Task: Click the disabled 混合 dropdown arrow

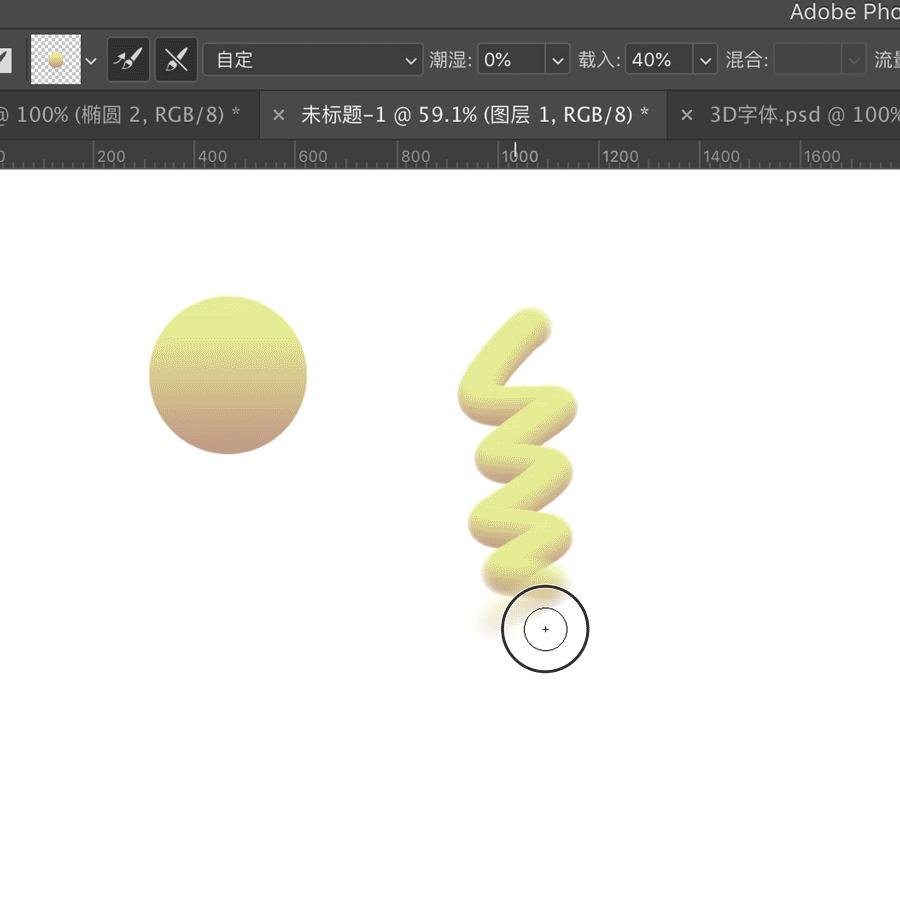Action: (x=855, y=60)
